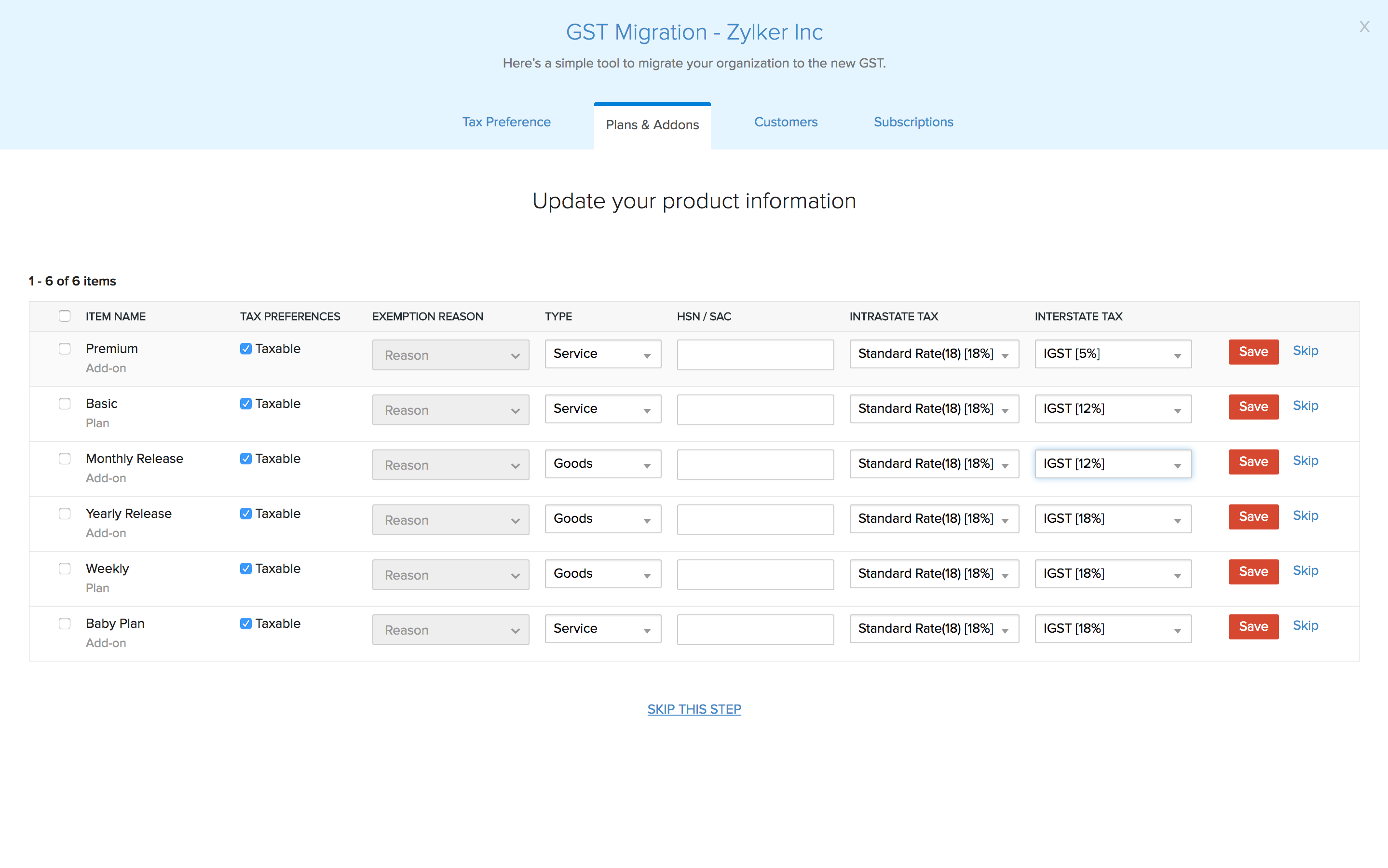Disable Taxable on the Baby Plan row

(245, 623)
